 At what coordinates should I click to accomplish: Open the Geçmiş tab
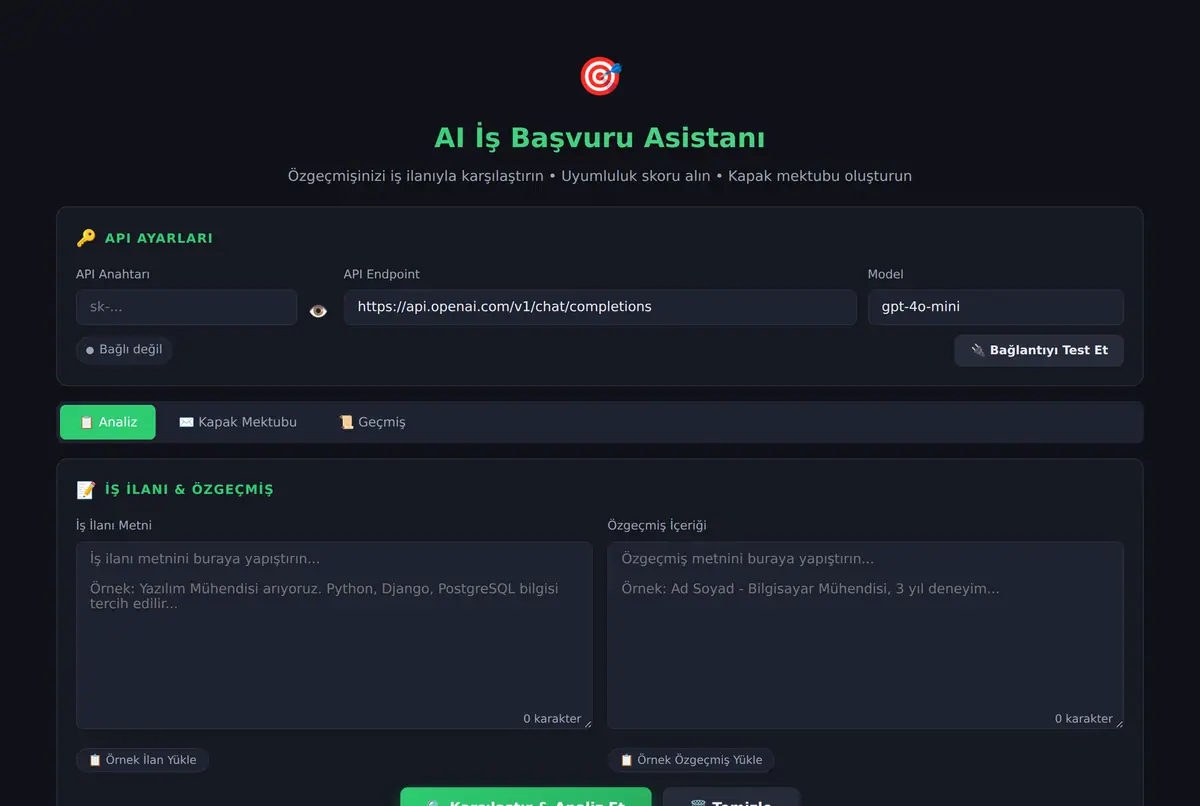[372, 422]
